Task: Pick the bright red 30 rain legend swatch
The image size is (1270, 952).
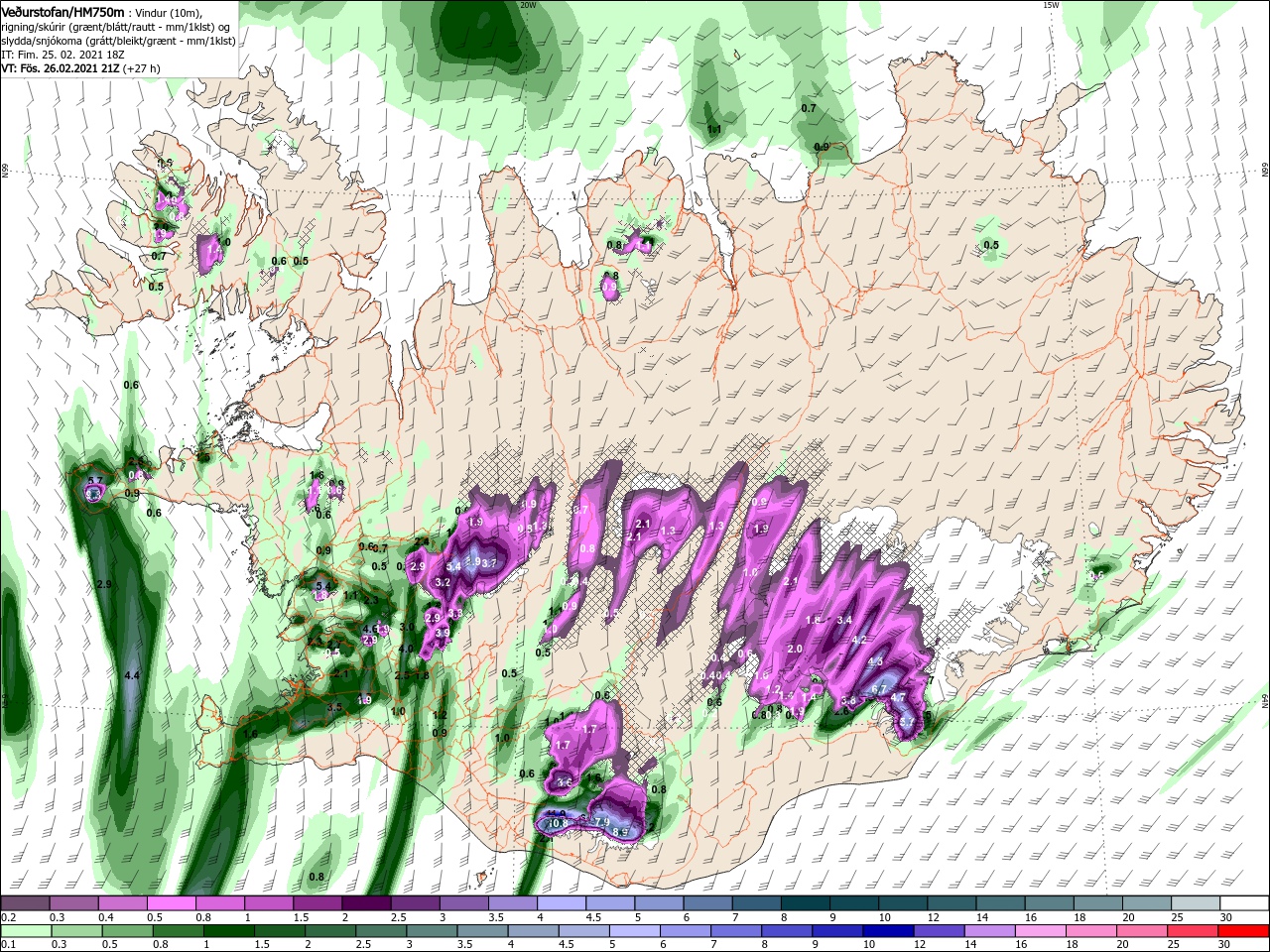Action: [x=1243, y=931]
